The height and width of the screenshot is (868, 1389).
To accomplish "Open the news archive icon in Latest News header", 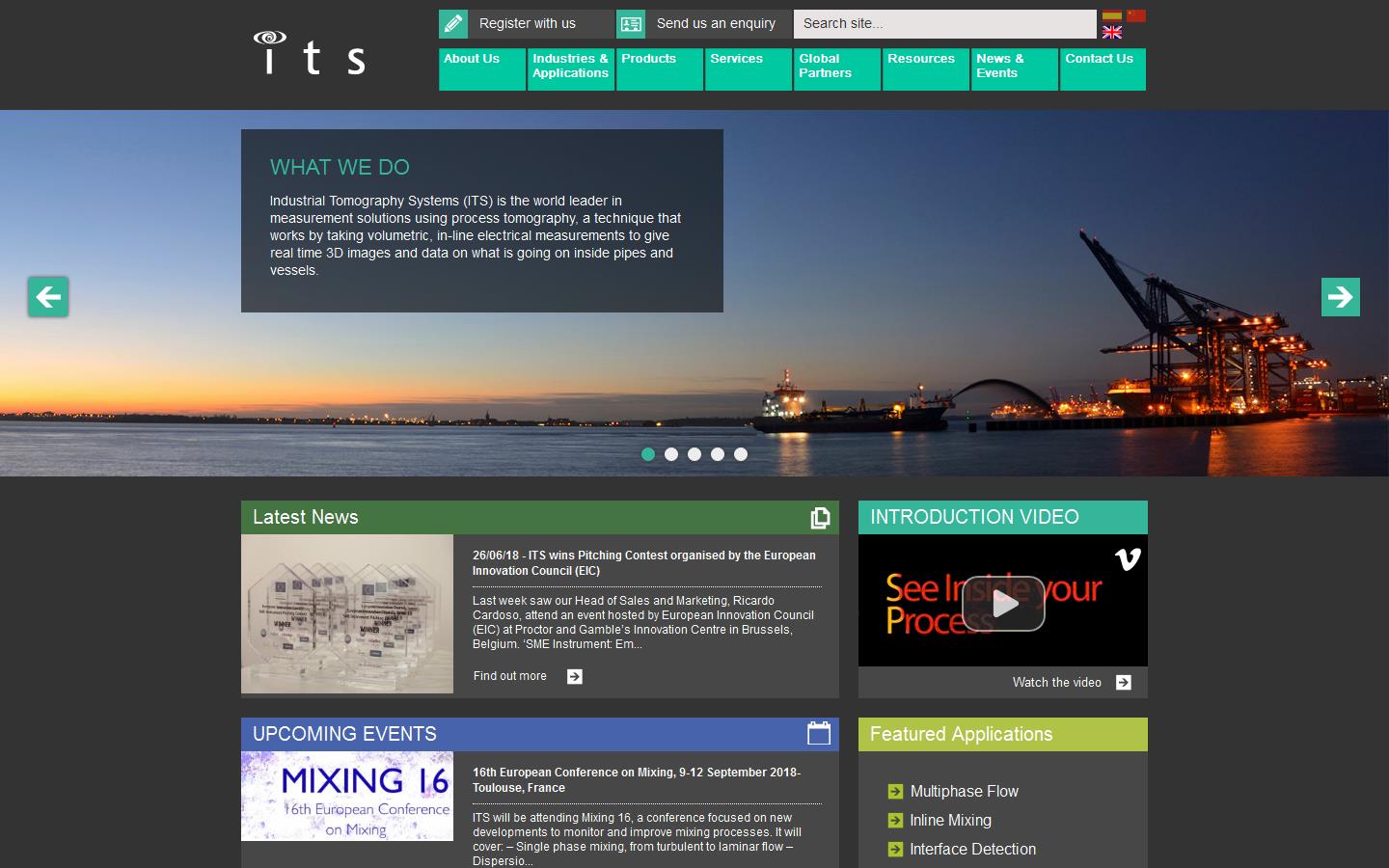I will click(x=820, y=518).
